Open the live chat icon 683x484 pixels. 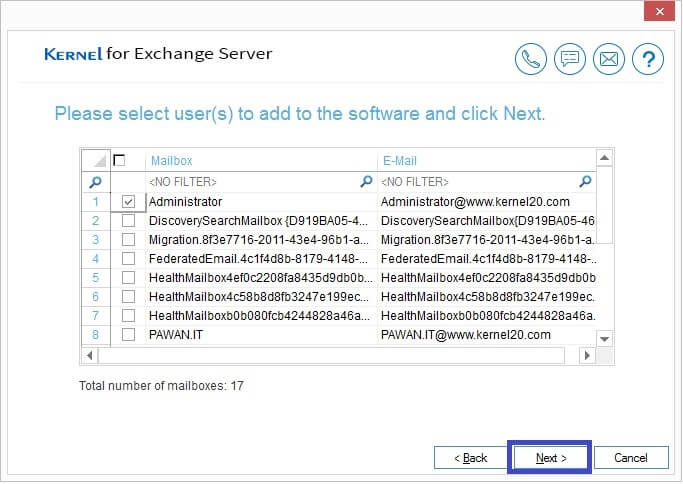click(569, 59)
